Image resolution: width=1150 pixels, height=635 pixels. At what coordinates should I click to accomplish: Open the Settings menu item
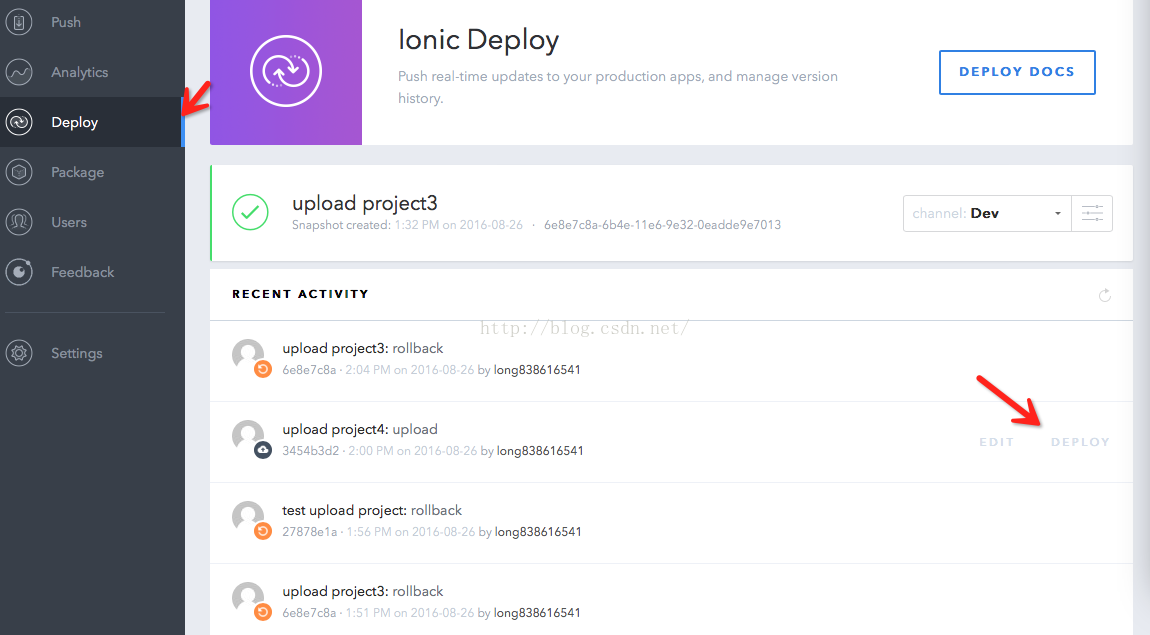point(77,353)
